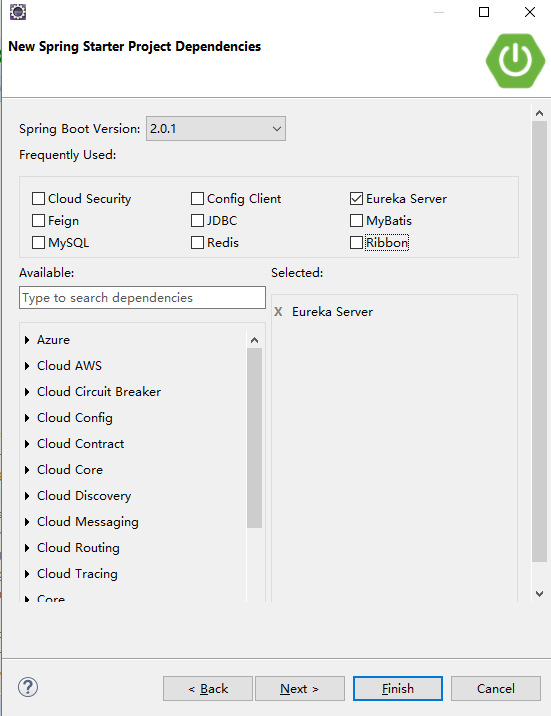
Task: Expand the Cloud Config tree node
Action: tap(27, 418)
